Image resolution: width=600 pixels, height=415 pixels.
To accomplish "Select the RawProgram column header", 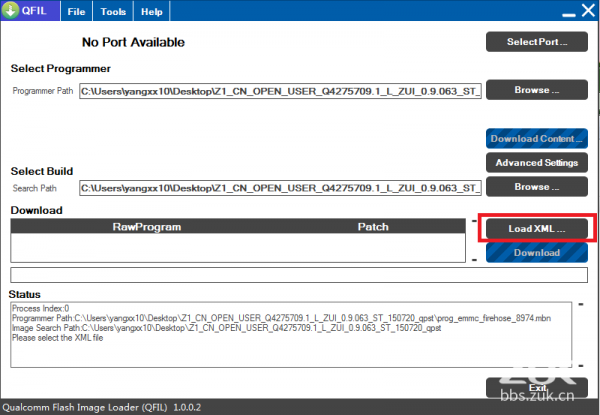I will [x=147, y=227].
